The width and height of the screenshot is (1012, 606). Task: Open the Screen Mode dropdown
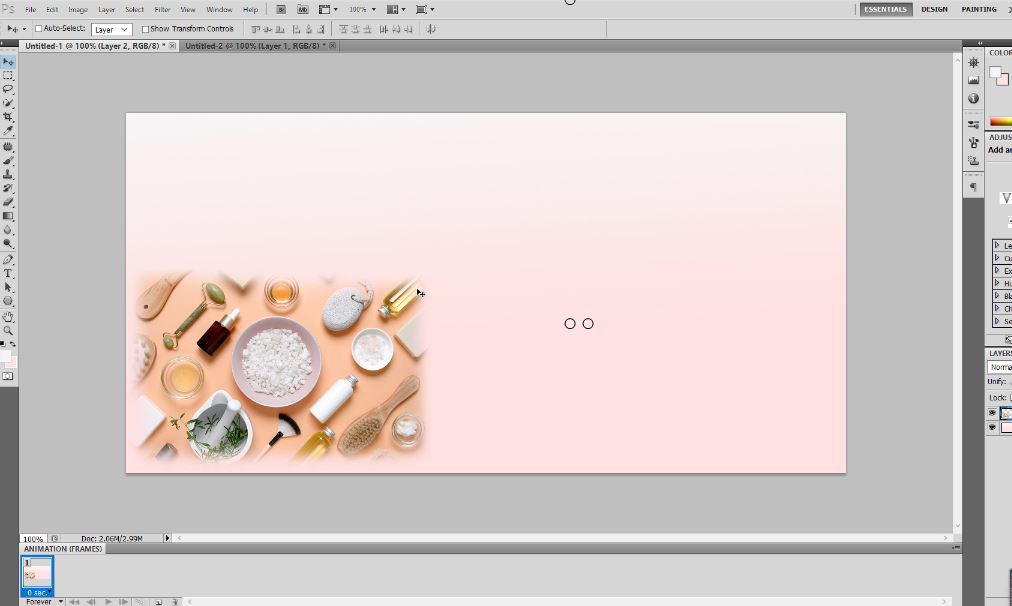pos(425,10)
